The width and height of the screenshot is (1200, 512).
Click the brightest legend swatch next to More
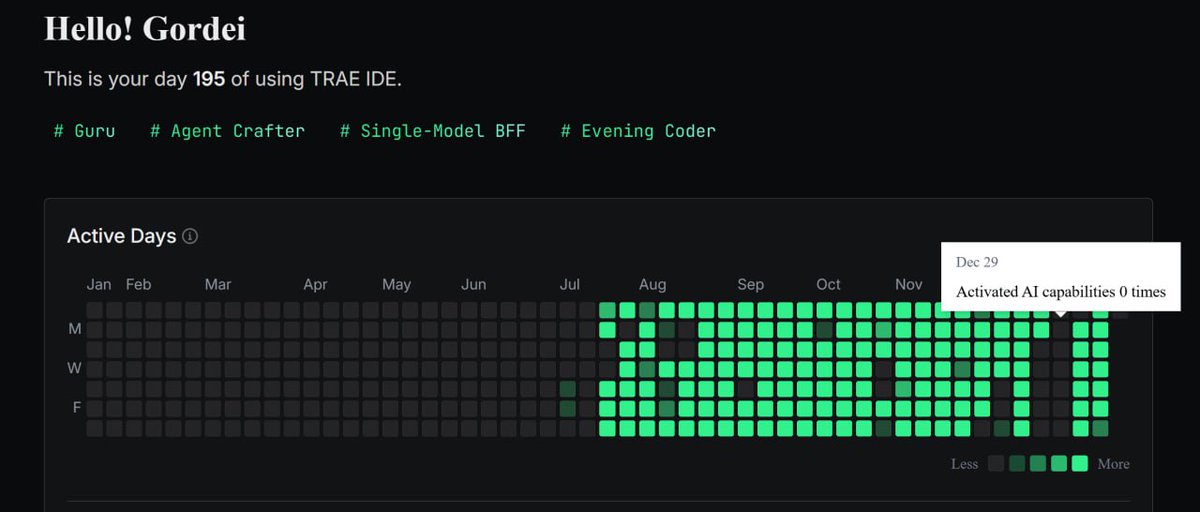pyautogui.click(x=1080, y=463)
